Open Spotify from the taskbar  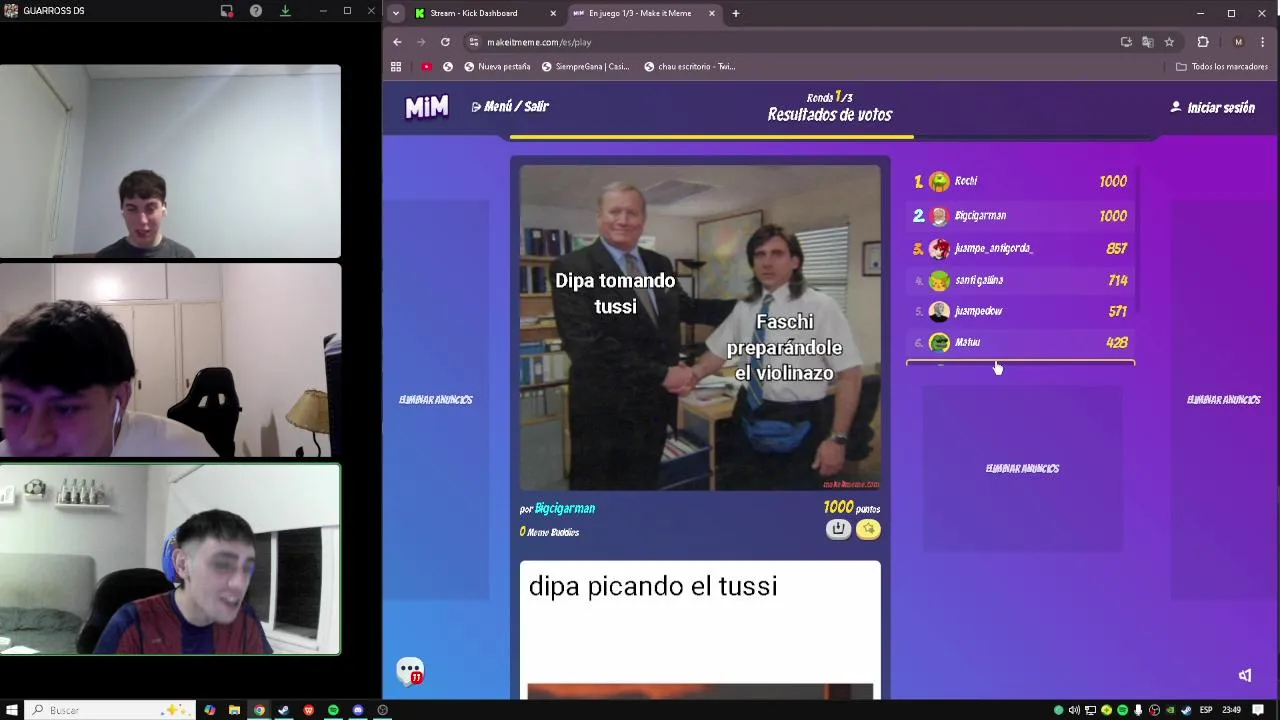coord(333,710)
